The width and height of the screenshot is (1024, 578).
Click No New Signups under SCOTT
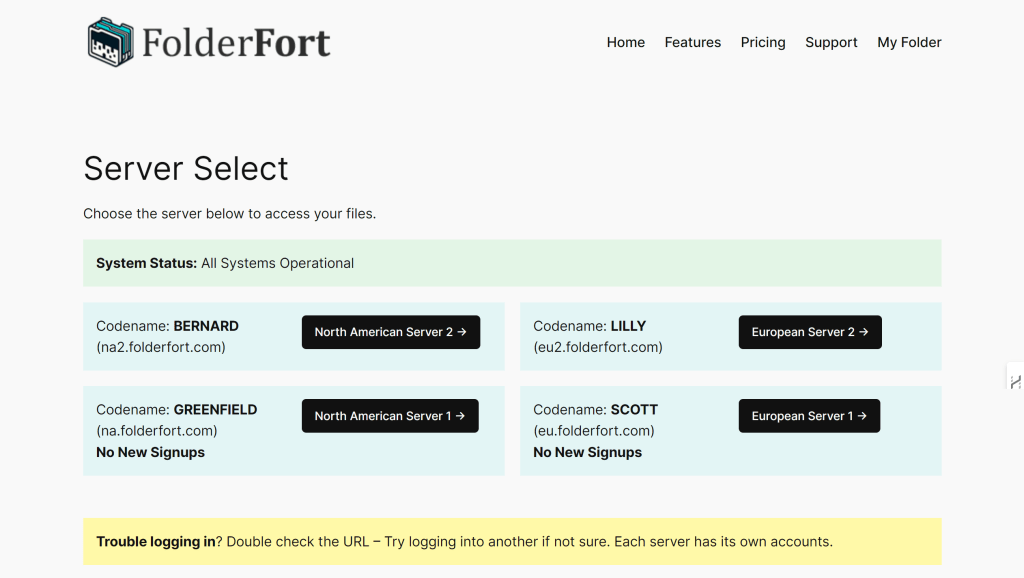pos(587,452)
